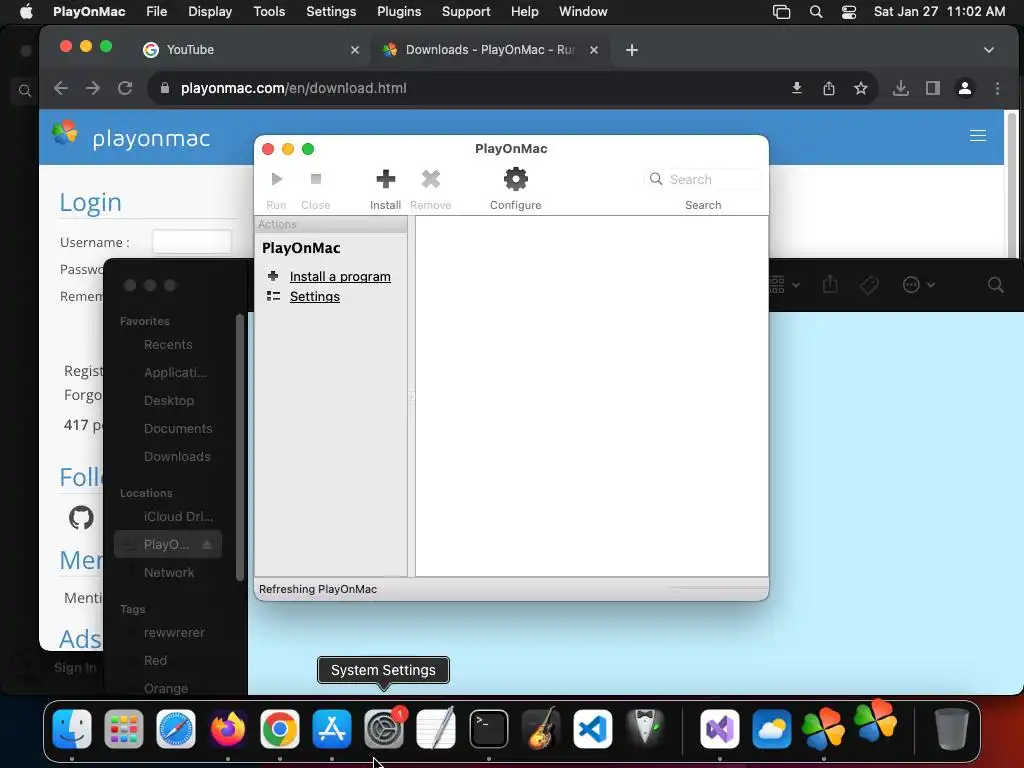The height and width of the screenshot is (768, 1024).
Task: Open the Tools menu
Action: 269,12
